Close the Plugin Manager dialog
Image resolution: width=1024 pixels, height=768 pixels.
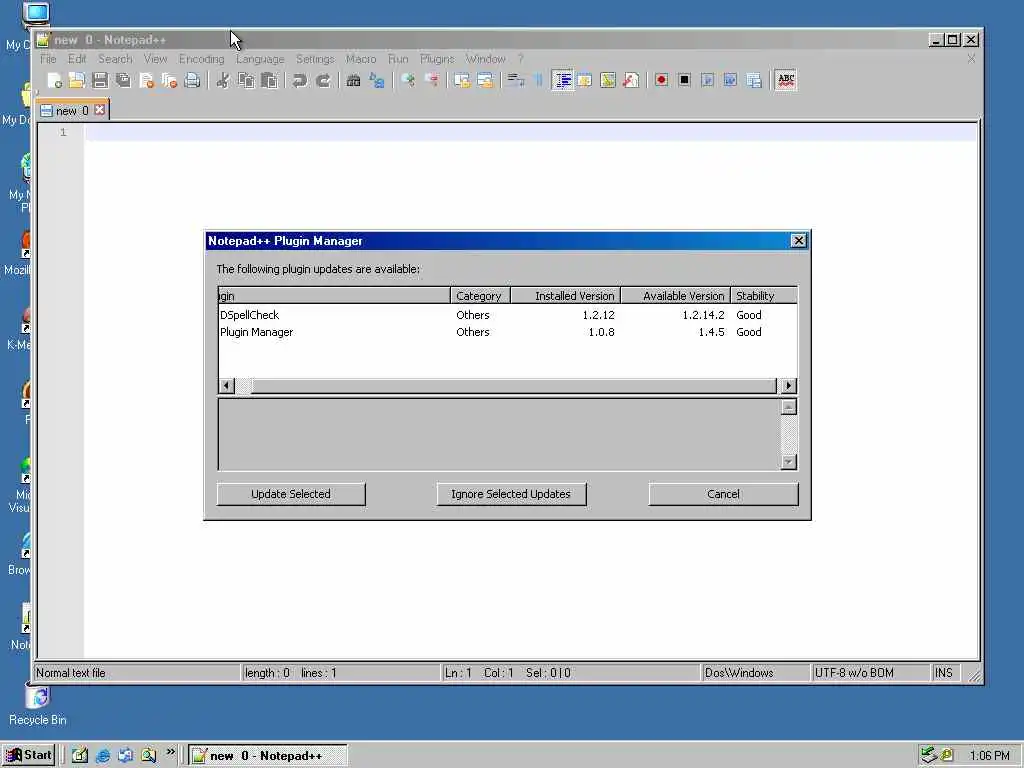point(798,240)
